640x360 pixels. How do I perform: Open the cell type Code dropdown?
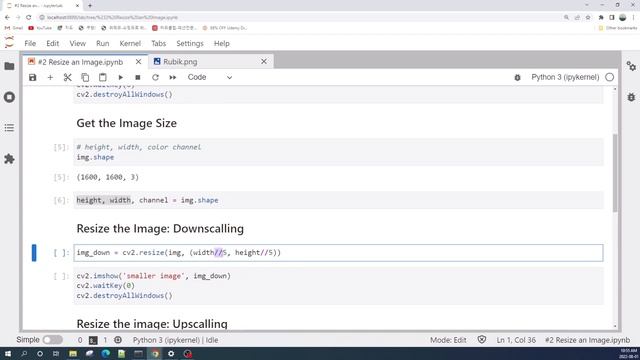click(210, 77)
